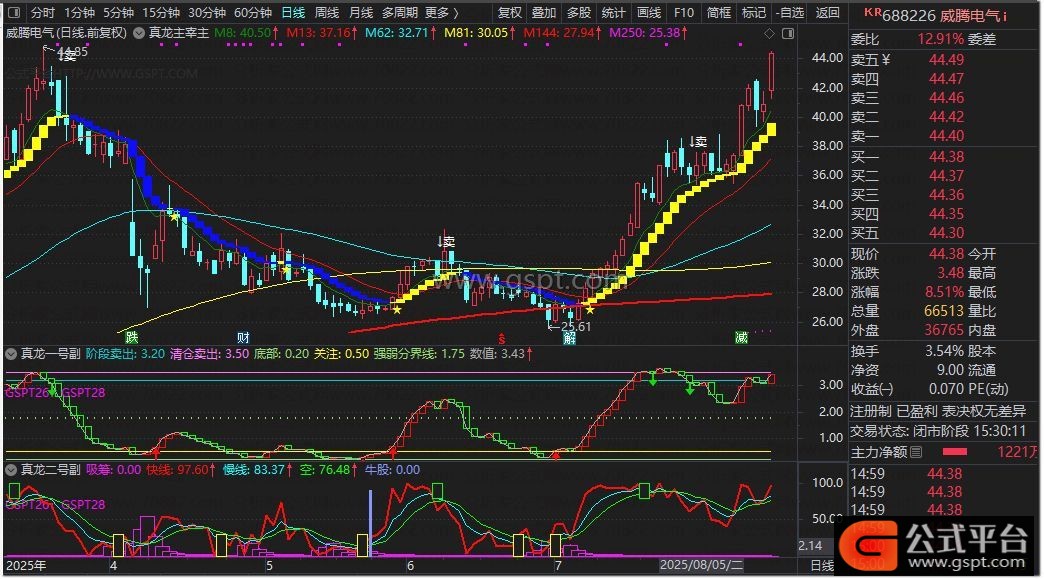Click the 减 event marker on the chart
1044x579 pixels.
coord(741,337)
